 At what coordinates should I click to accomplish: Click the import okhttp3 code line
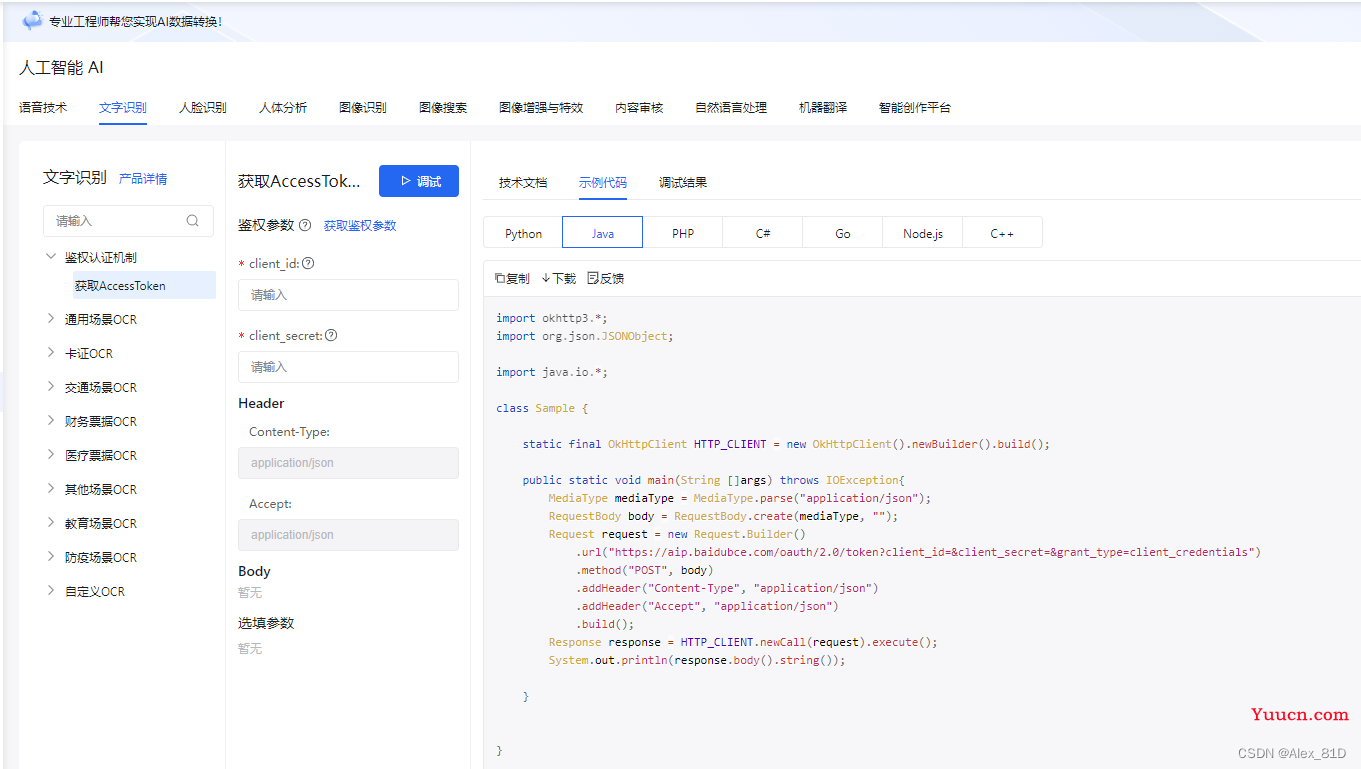(x=551, y=318)
